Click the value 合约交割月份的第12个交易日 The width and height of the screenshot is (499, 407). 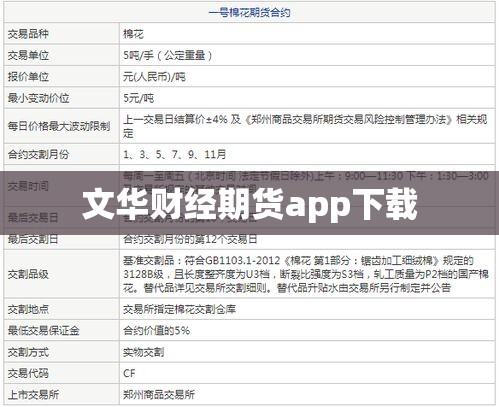tap(190, 239)
